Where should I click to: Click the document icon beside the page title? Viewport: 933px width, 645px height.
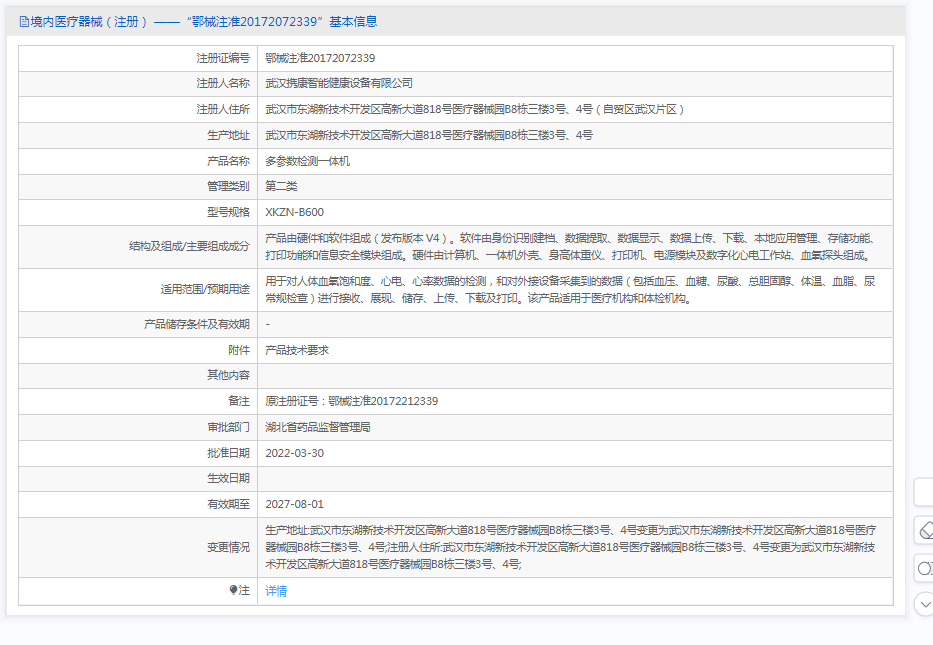pos(24,21)
